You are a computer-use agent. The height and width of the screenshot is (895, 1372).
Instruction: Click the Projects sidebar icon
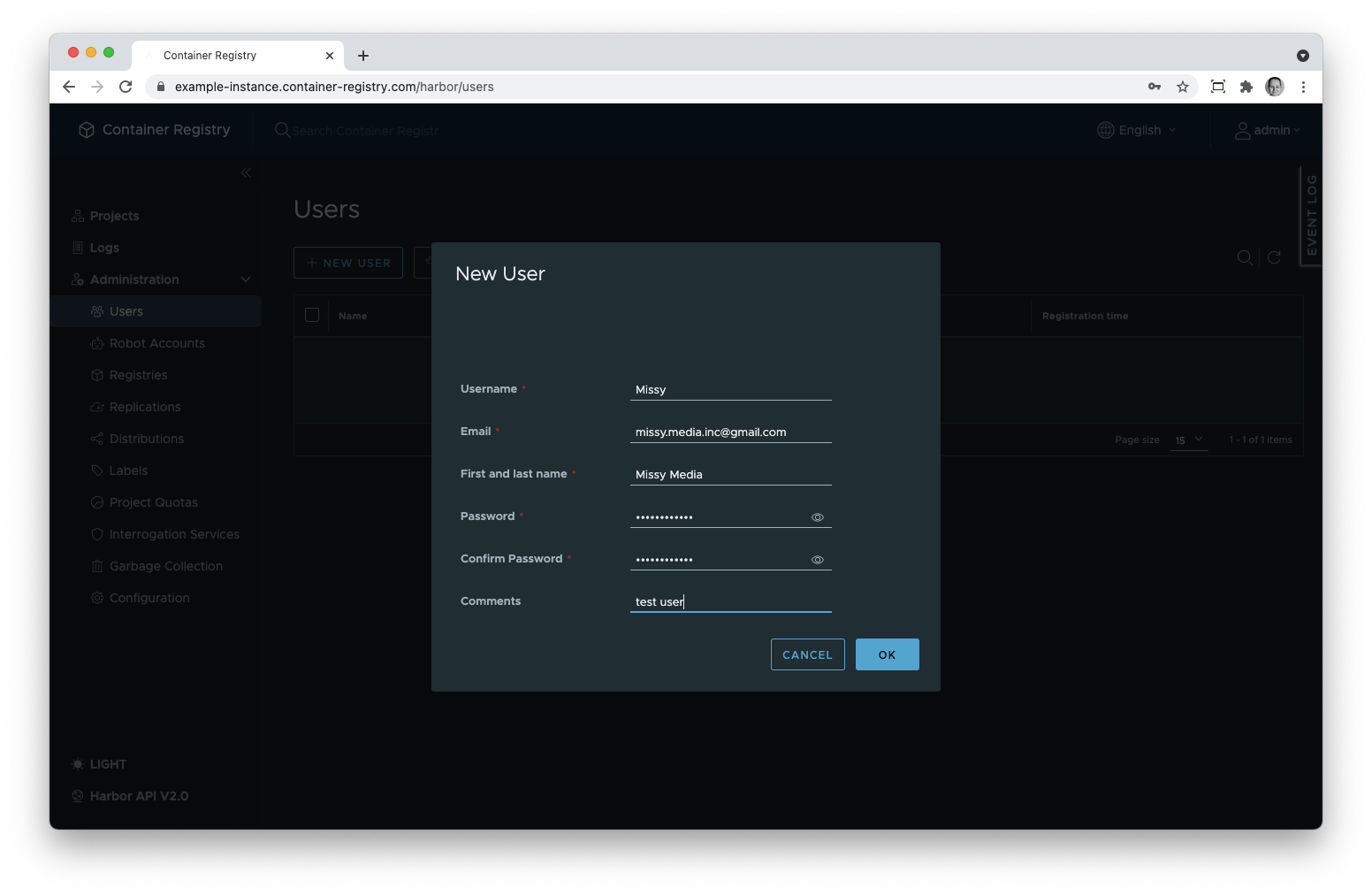(x=78, y=216)
